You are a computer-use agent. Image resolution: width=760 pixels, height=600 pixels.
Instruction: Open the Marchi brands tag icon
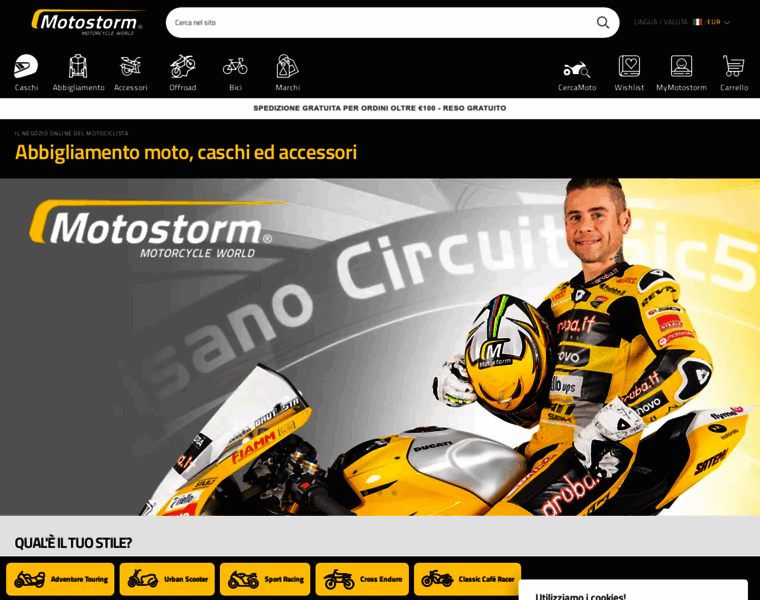pos(287,66)
